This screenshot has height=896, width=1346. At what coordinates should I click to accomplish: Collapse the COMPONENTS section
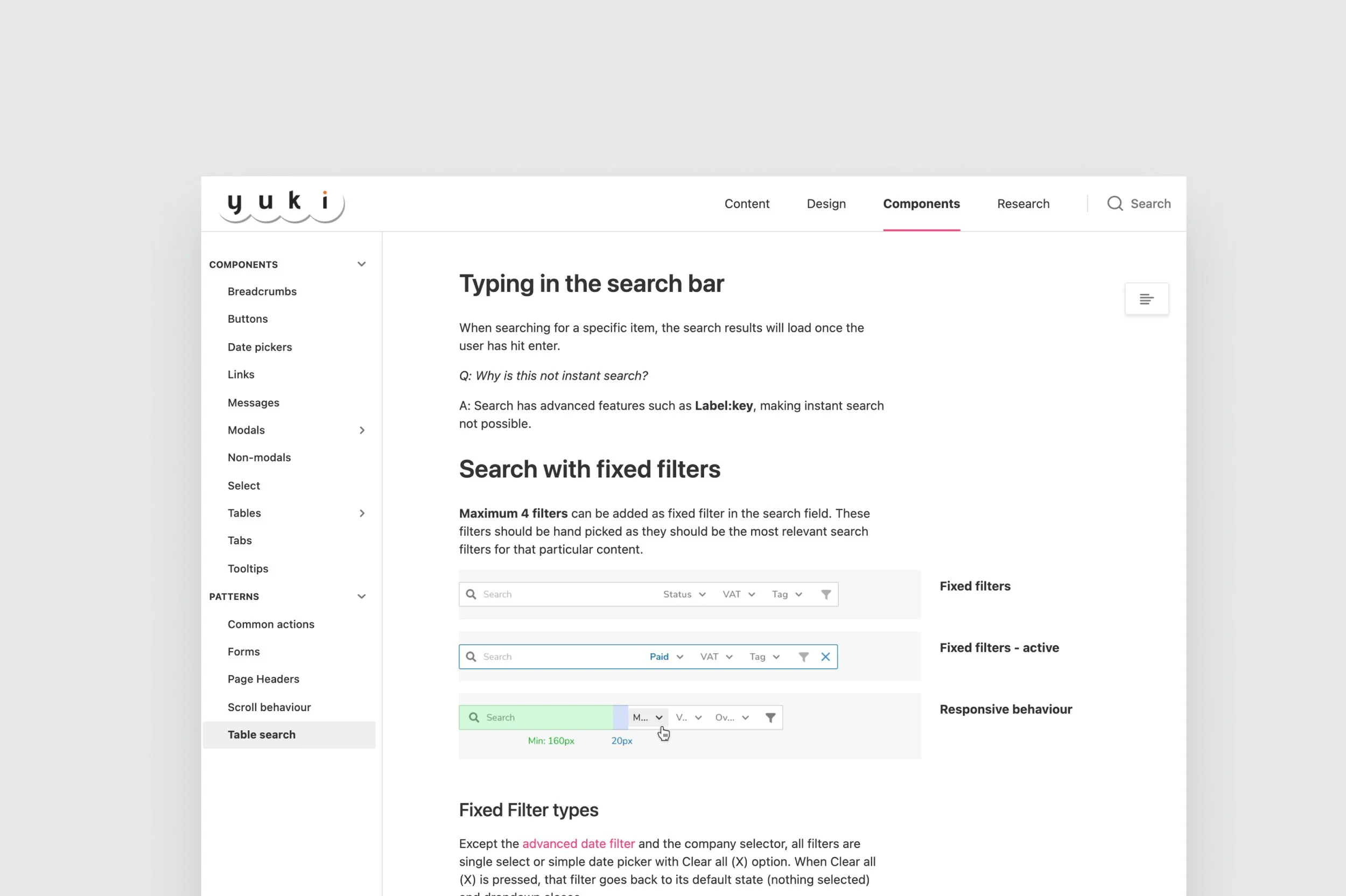[361, 264]
